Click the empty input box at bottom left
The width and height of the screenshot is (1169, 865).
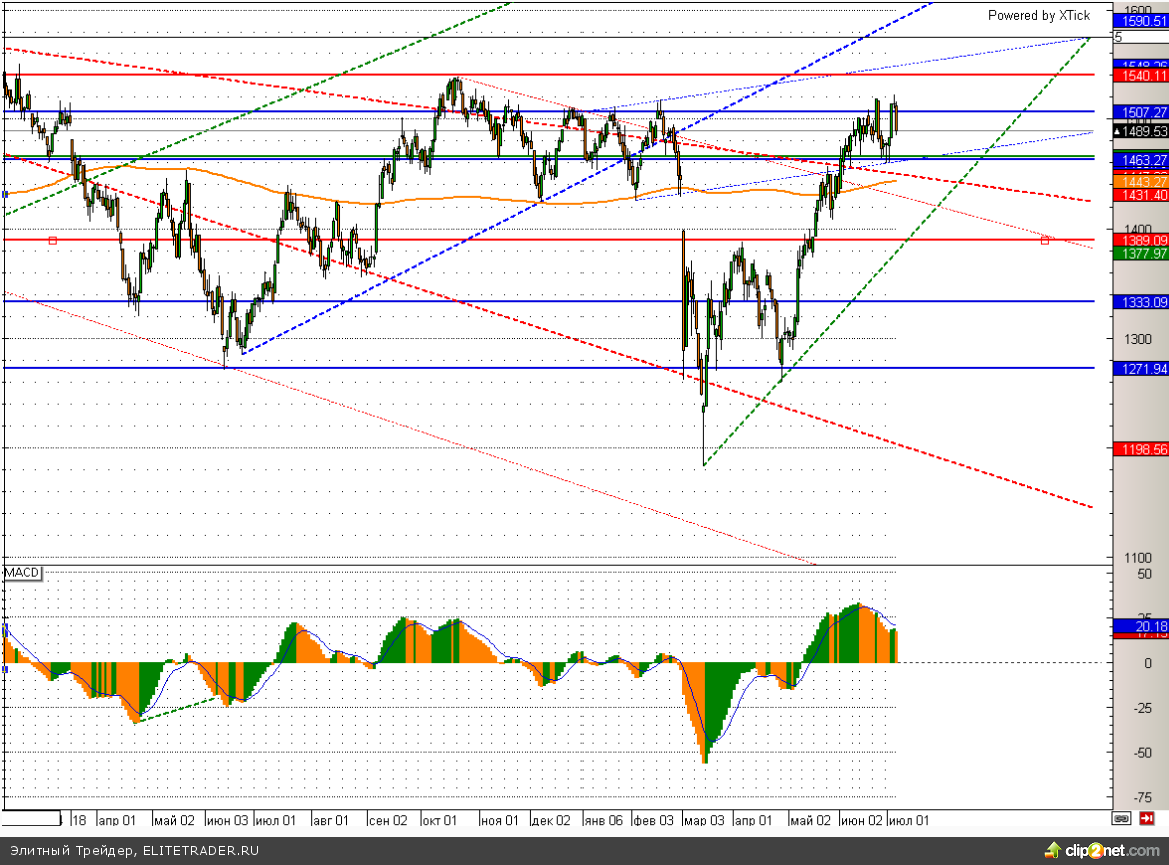31,819
